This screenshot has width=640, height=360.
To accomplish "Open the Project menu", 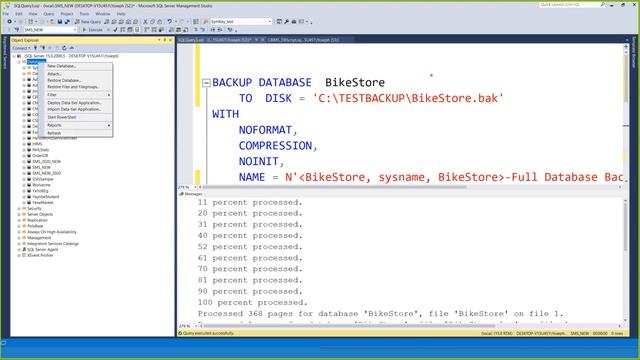I will pyautogui.click(x=67, y=14).
